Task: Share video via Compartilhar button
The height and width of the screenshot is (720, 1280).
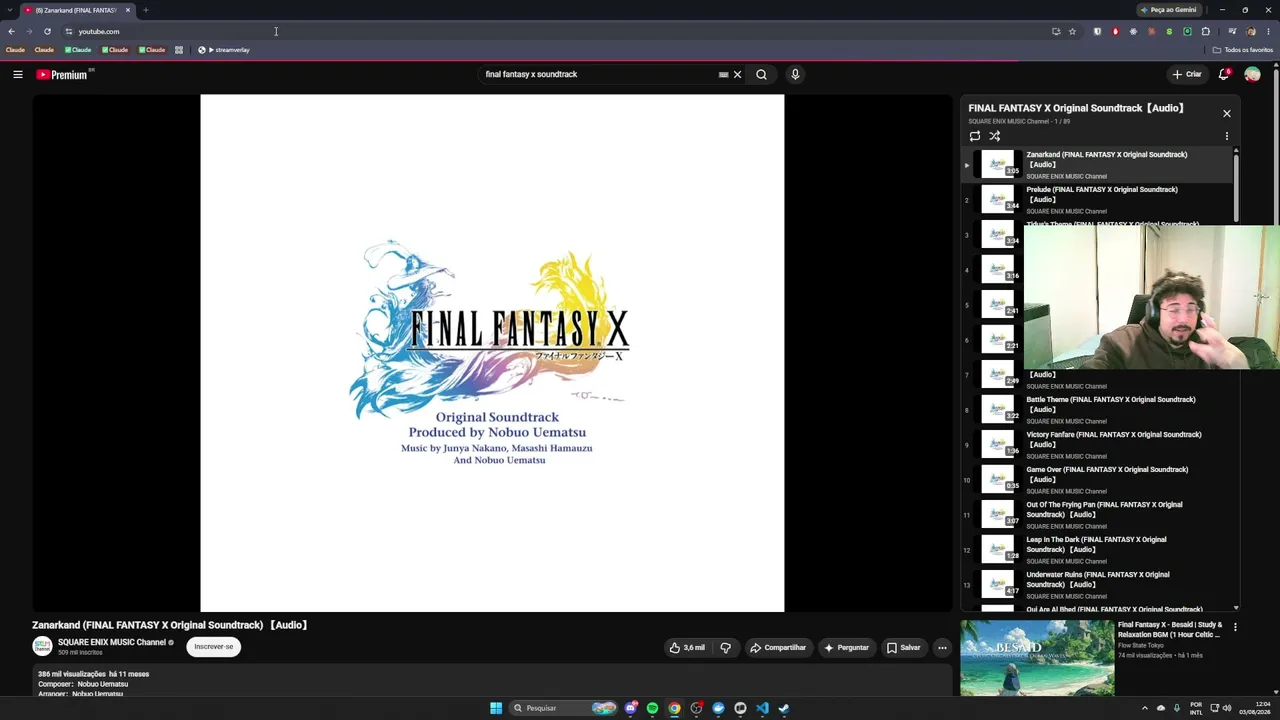Action: [778, 647]
